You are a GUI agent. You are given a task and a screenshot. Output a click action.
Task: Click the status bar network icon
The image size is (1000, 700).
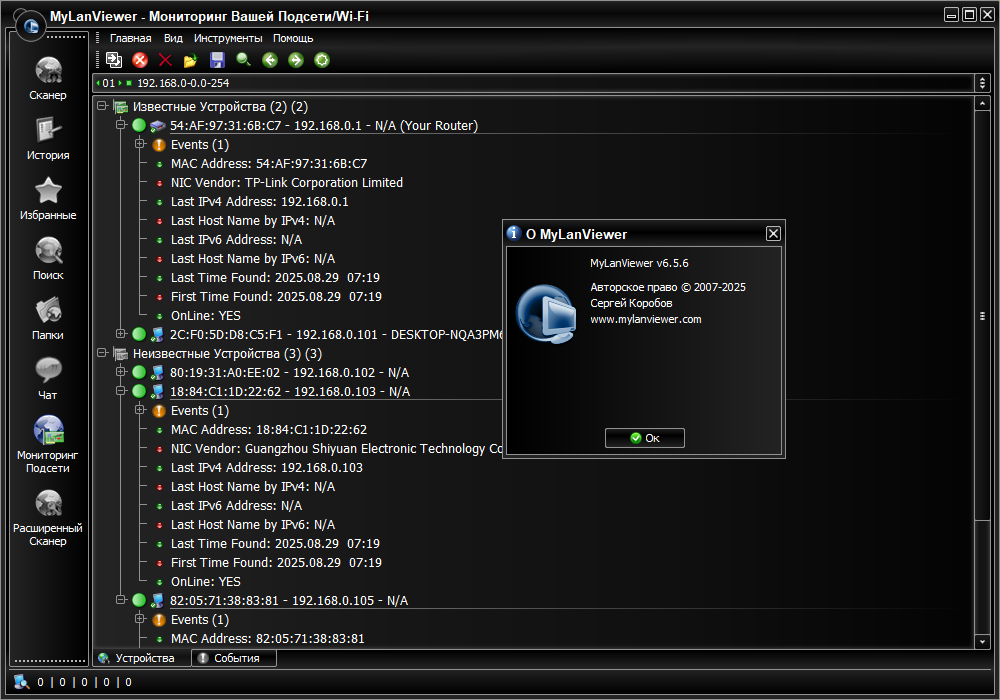point(22,682)
